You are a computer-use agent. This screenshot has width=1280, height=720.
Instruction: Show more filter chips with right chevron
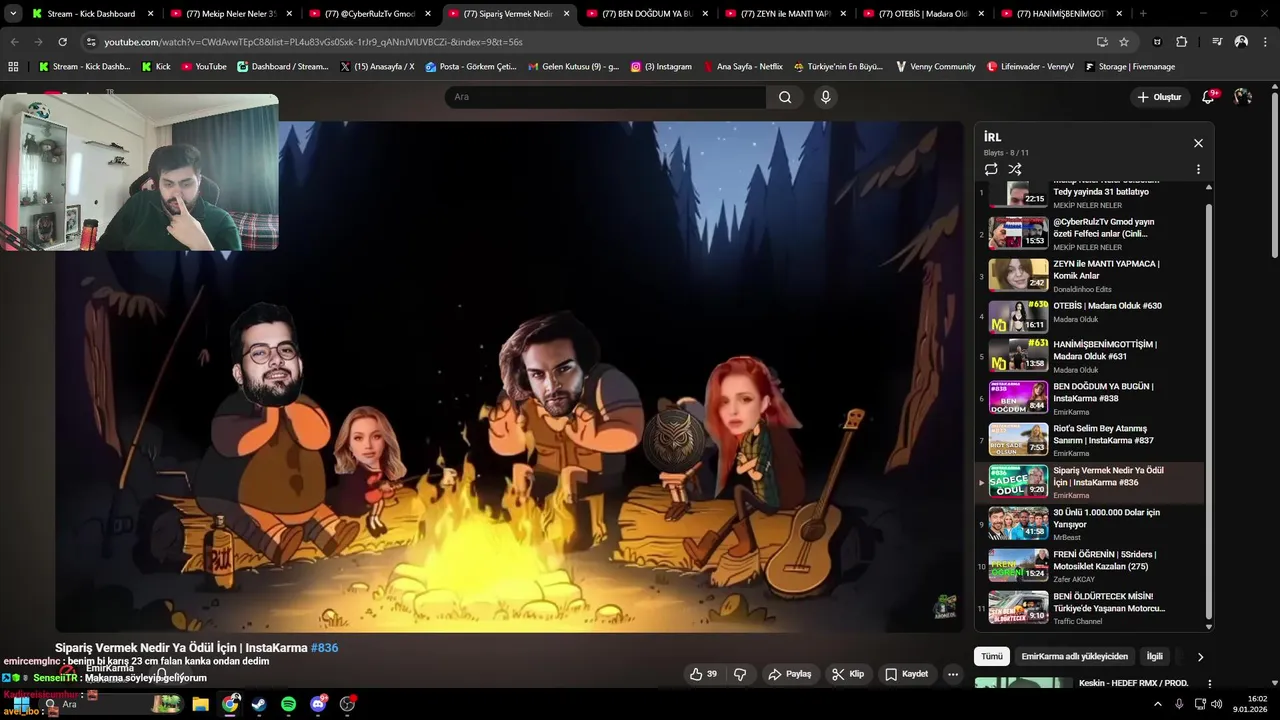coord(1200,657)
